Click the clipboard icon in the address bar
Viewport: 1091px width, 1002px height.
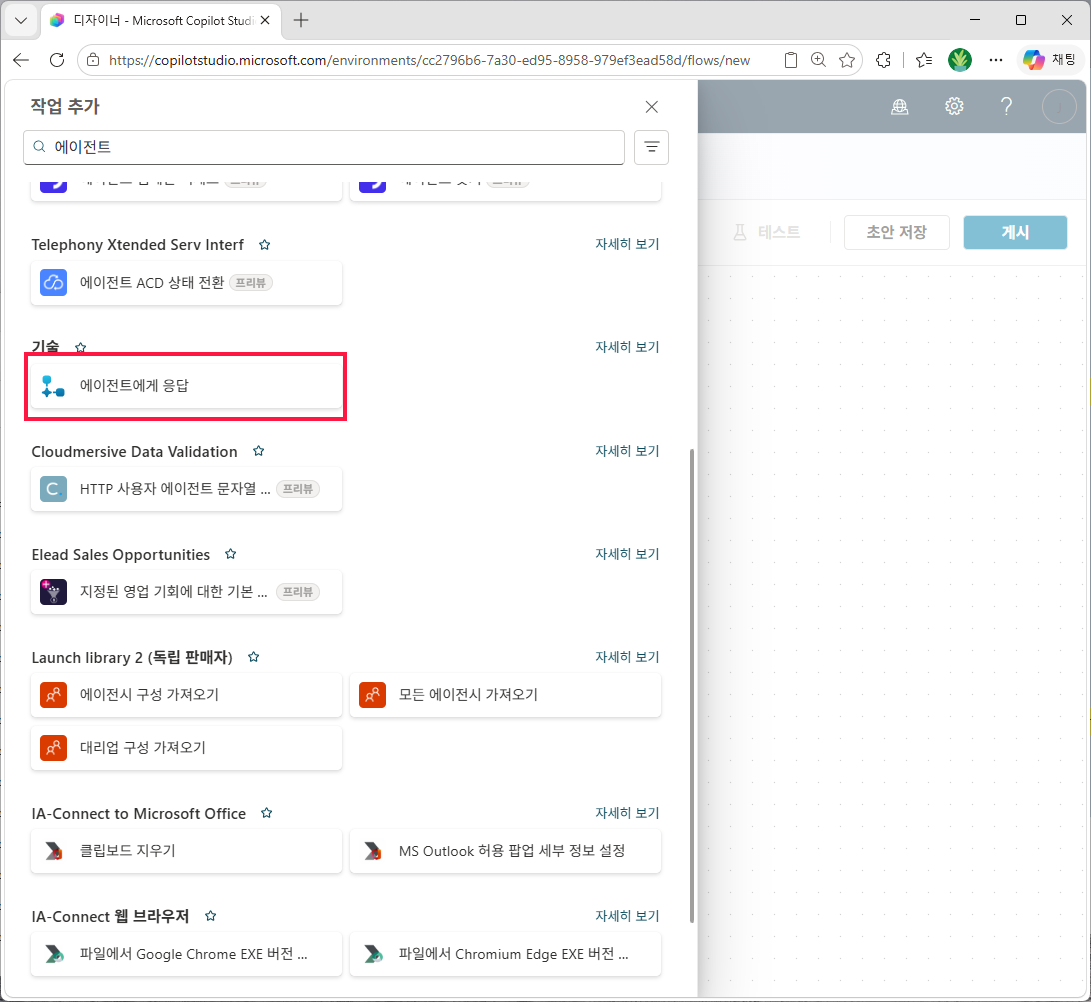(790, 61)
